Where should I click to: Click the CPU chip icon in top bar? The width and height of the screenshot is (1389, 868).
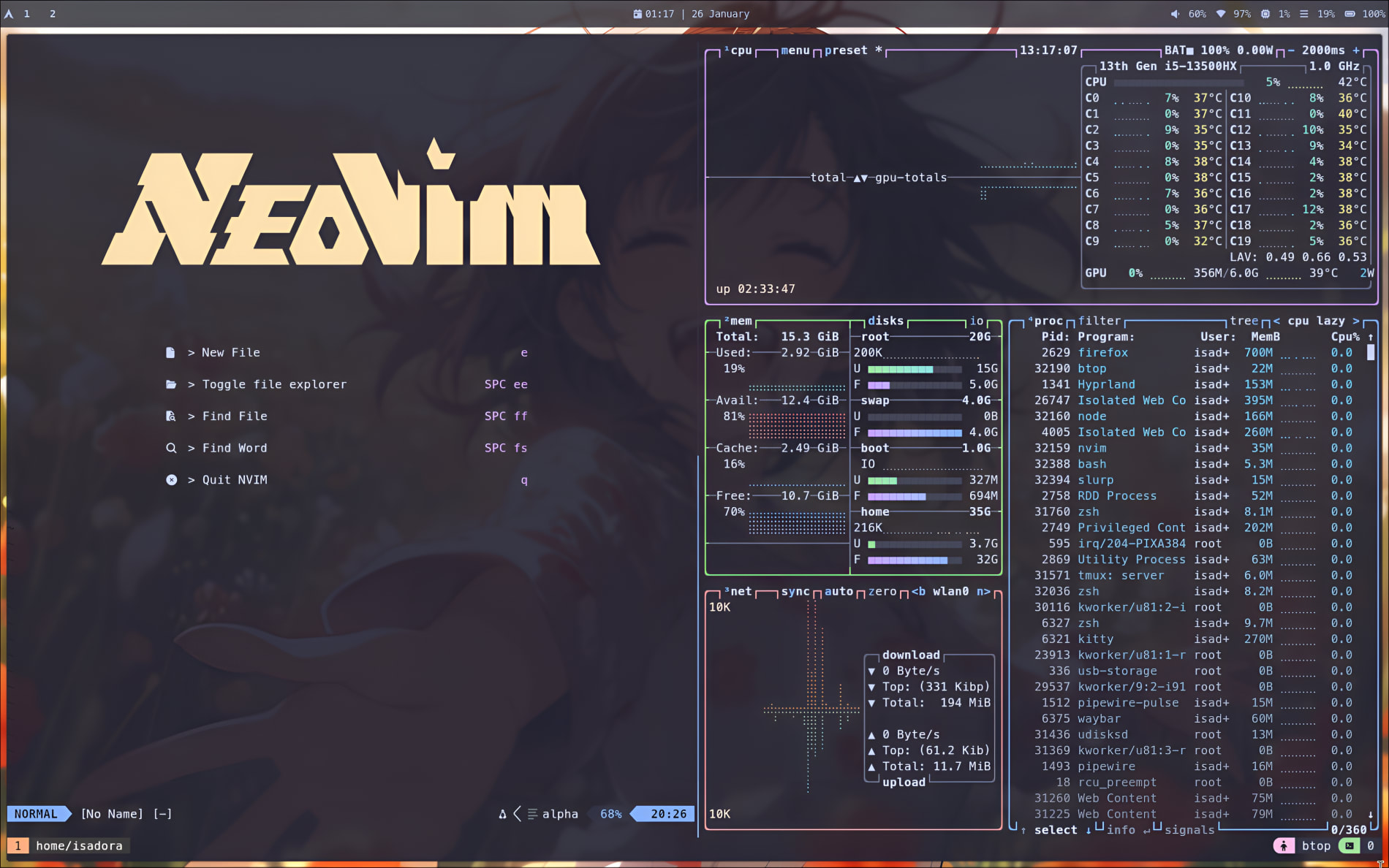click(1265, 14)
